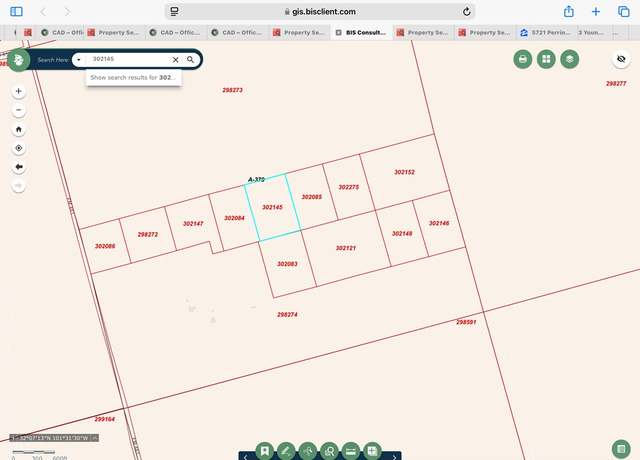This screenshot has height=460, width=640.
Task: Go to previous map extent
Action: (x=18, y=167)
